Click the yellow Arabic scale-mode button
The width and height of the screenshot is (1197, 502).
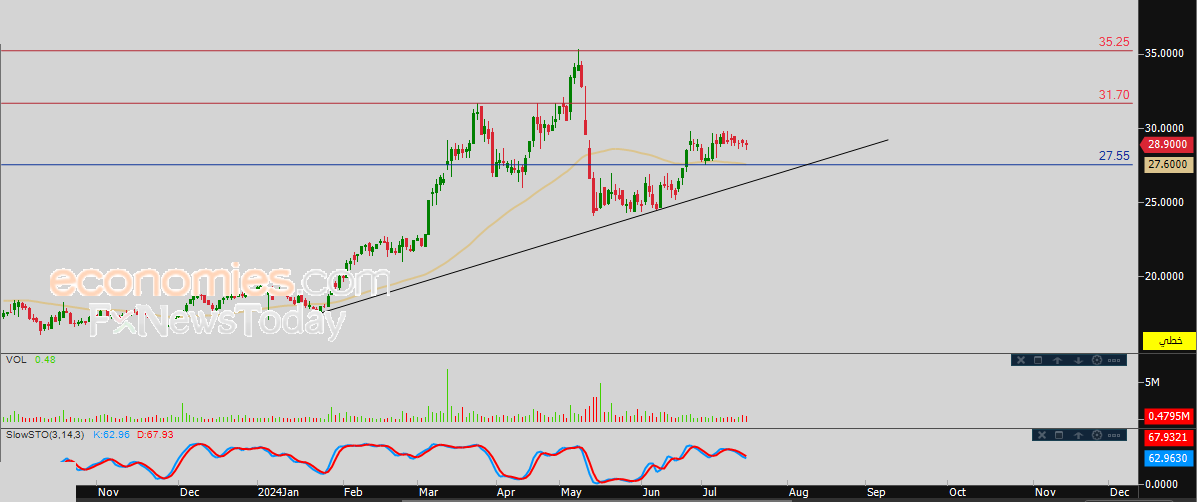coord(1169,341)
